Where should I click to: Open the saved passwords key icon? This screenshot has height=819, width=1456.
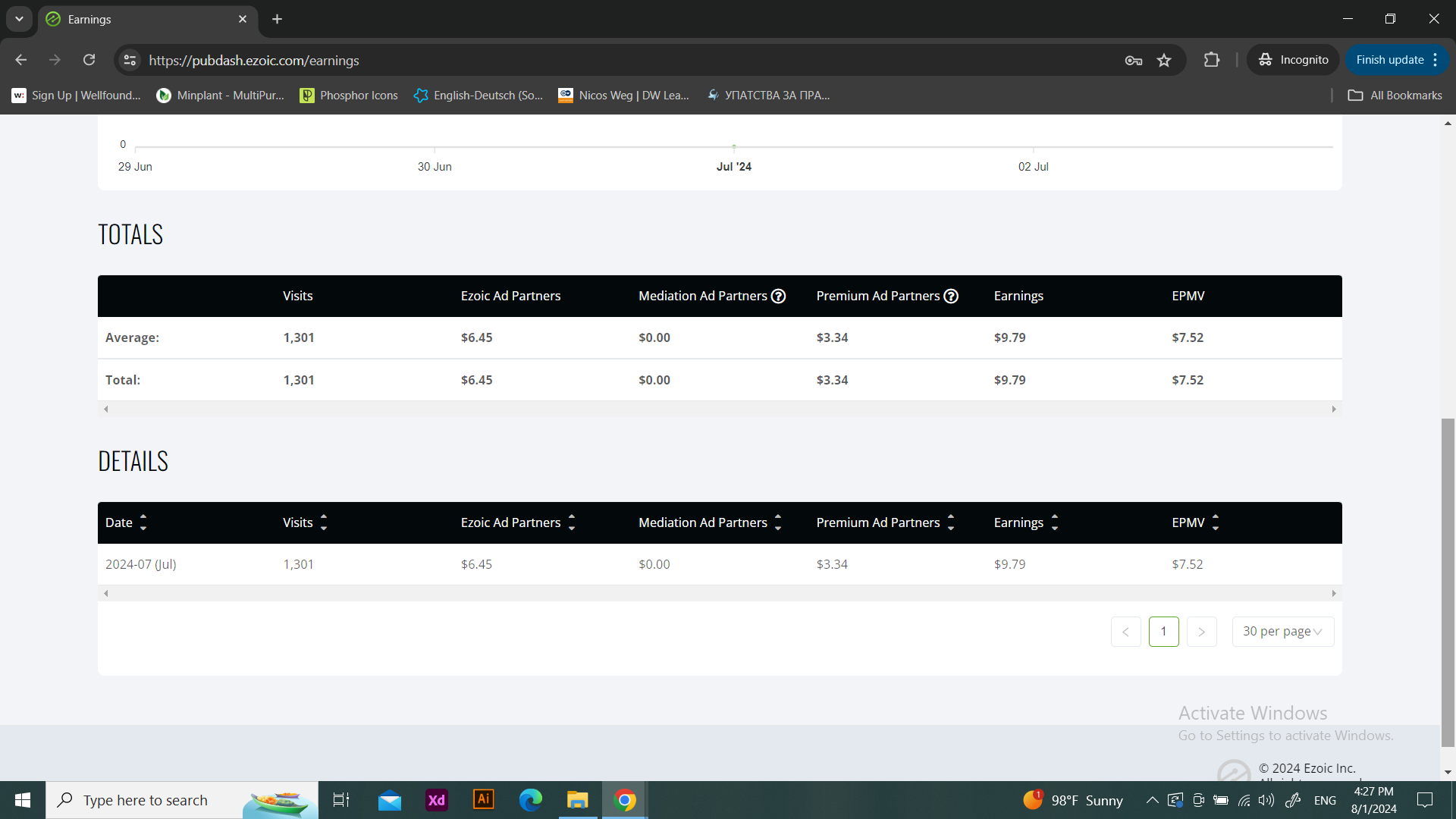pyautogui.click(x=1134, y=61)
